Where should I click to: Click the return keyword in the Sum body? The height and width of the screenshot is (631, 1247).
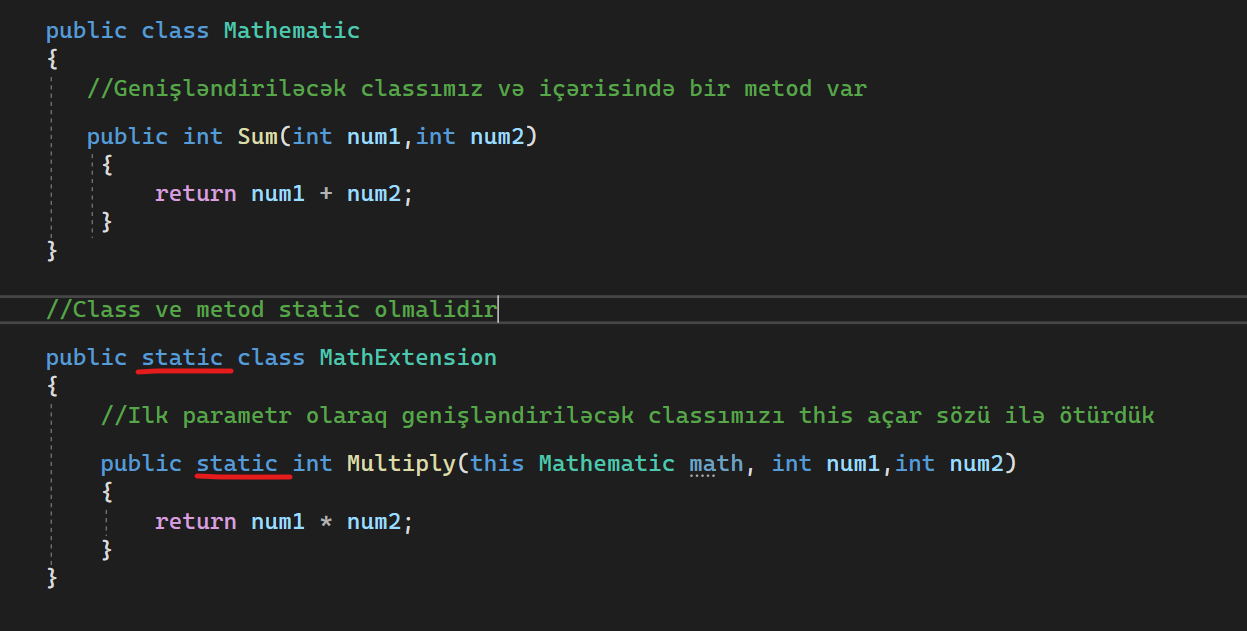coord(195,193)
